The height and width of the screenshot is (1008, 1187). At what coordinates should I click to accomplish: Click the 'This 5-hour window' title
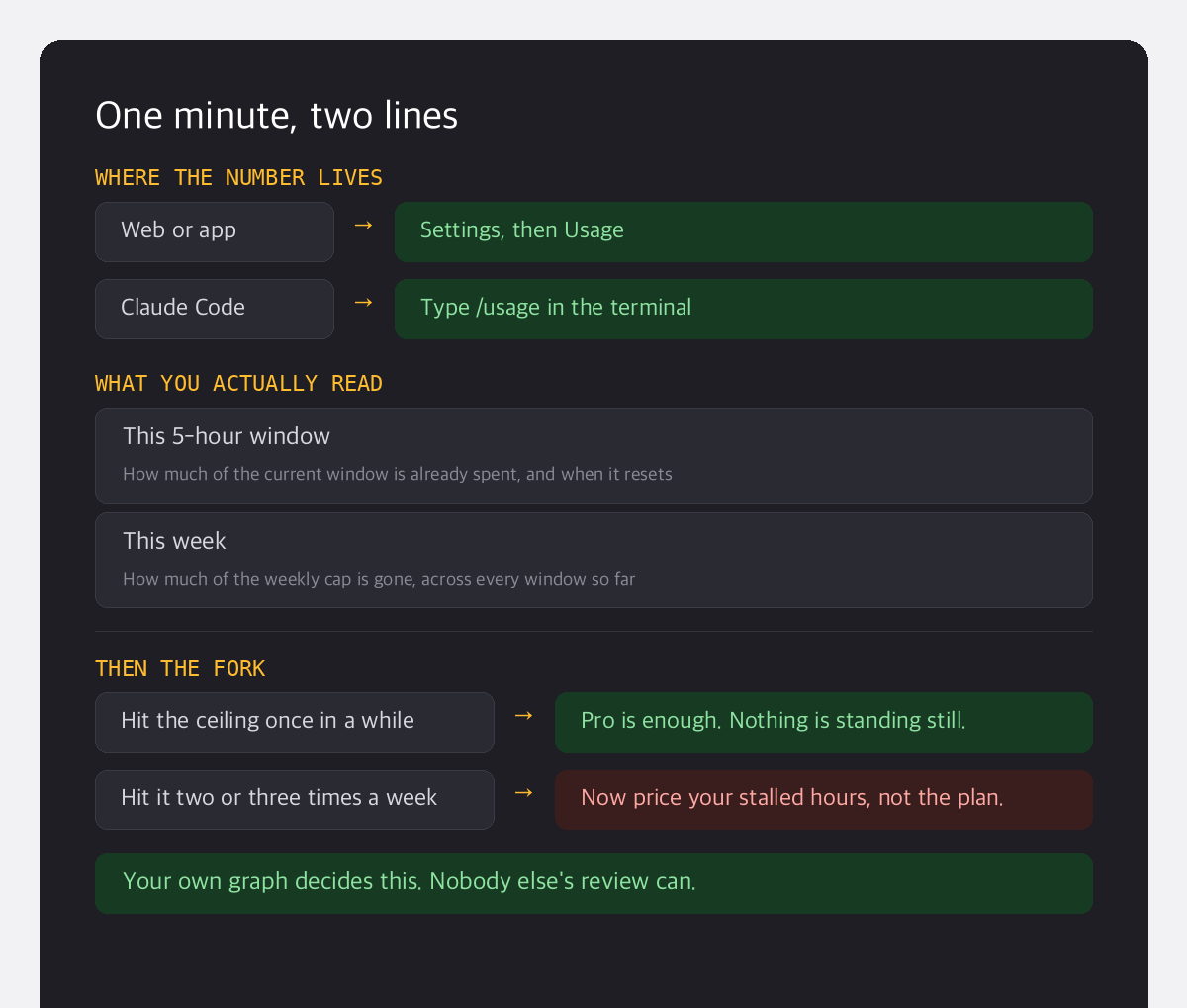(227, 436)
